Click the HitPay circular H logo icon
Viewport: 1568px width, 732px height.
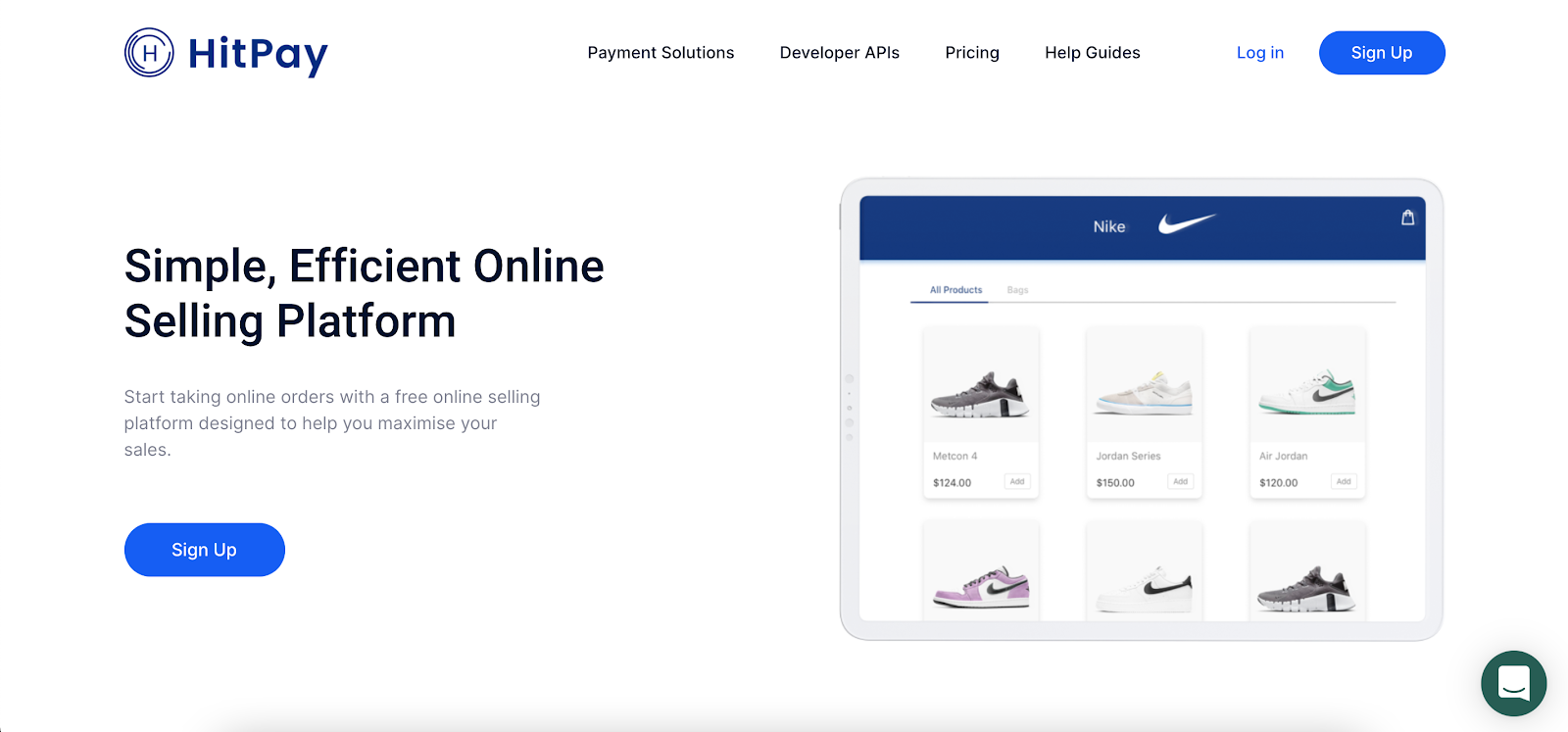point(149,53)
